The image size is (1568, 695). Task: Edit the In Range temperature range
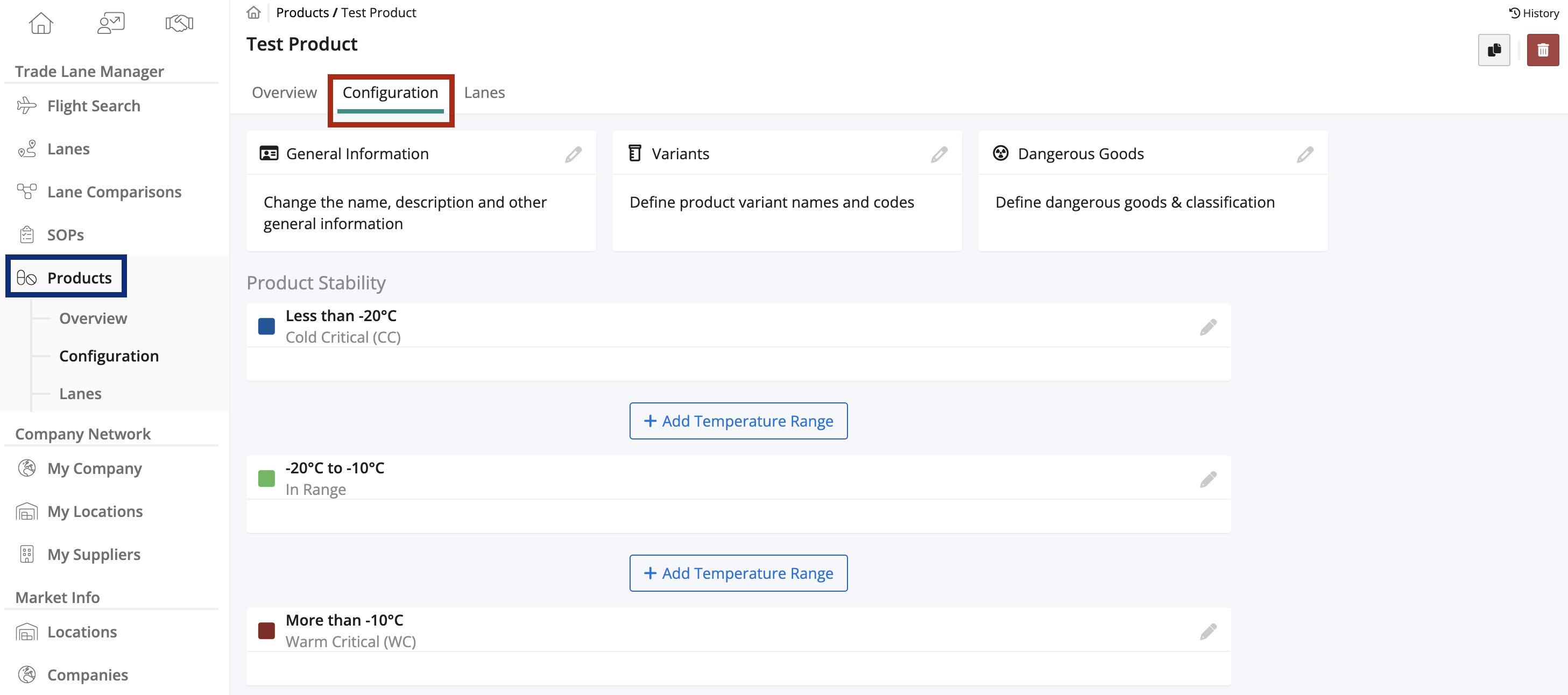tap(1208, 478)
